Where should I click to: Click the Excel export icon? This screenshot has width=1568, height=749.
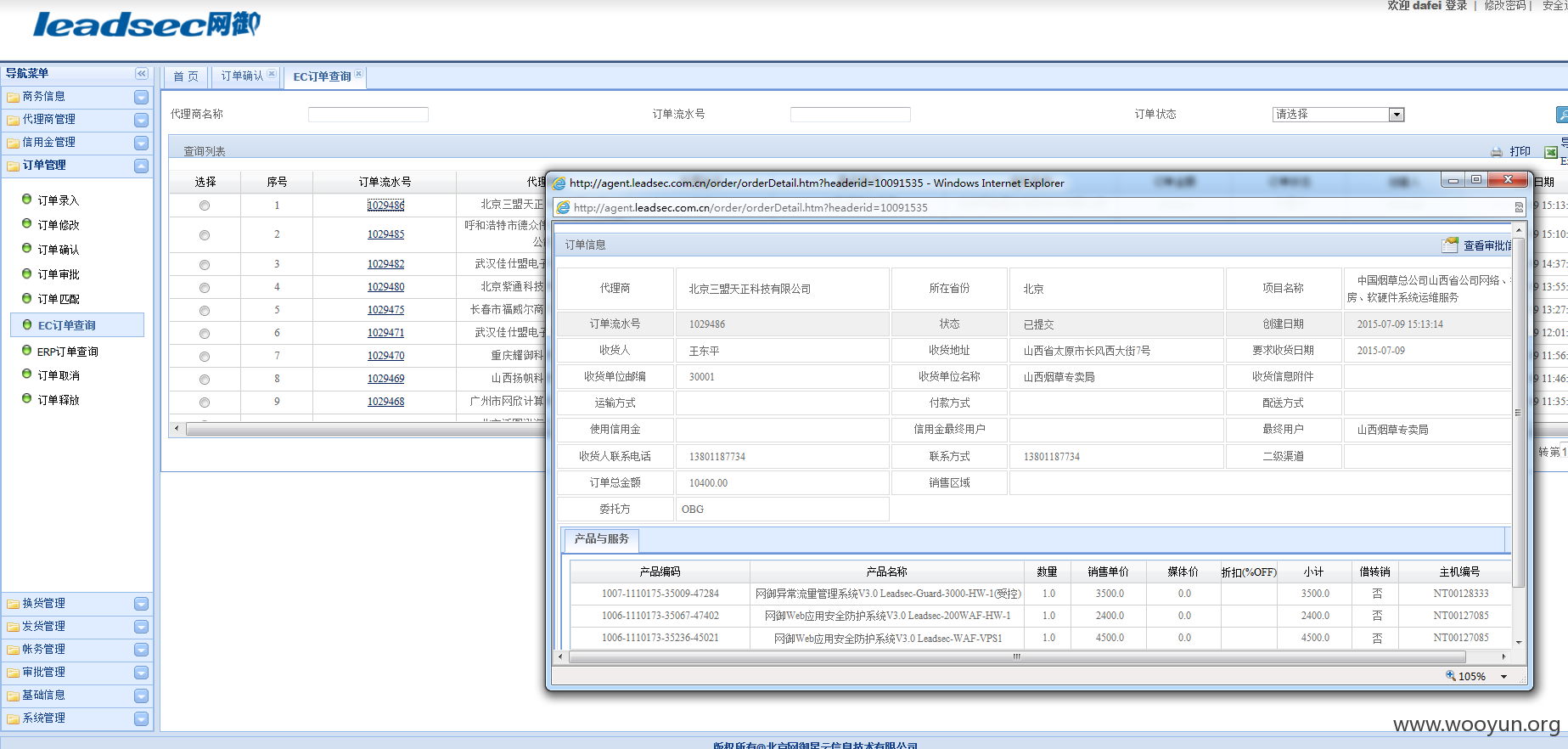(1551, 152)
